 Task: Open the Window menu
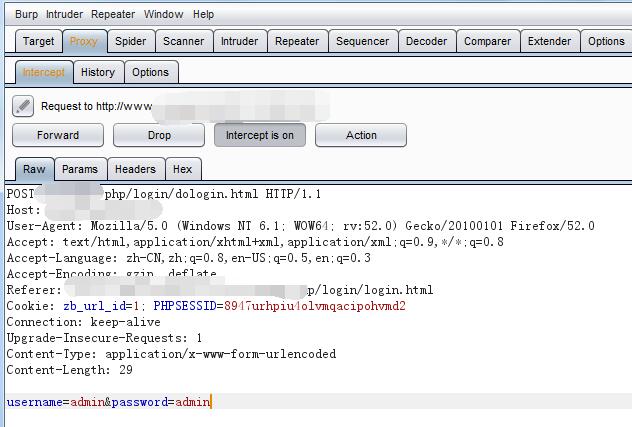point(163,15)
